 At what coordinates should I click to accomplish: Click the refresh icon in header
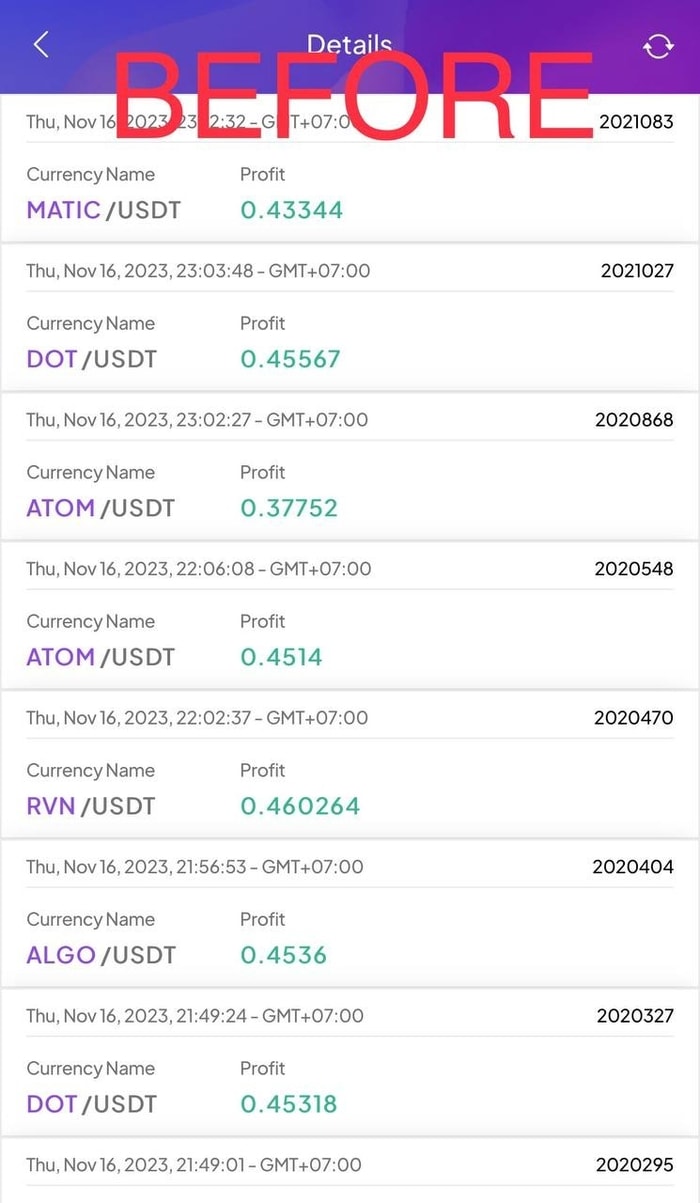click(658, 46)
